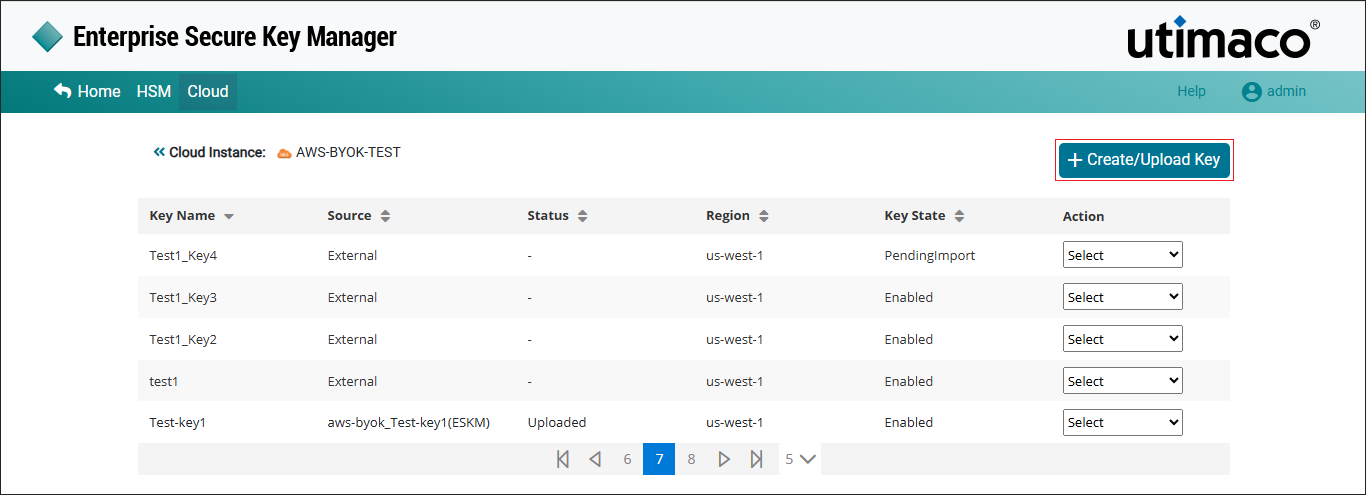1366x495 pixels.
Task: Click the utimaco brand logo
Action: 1223,37
